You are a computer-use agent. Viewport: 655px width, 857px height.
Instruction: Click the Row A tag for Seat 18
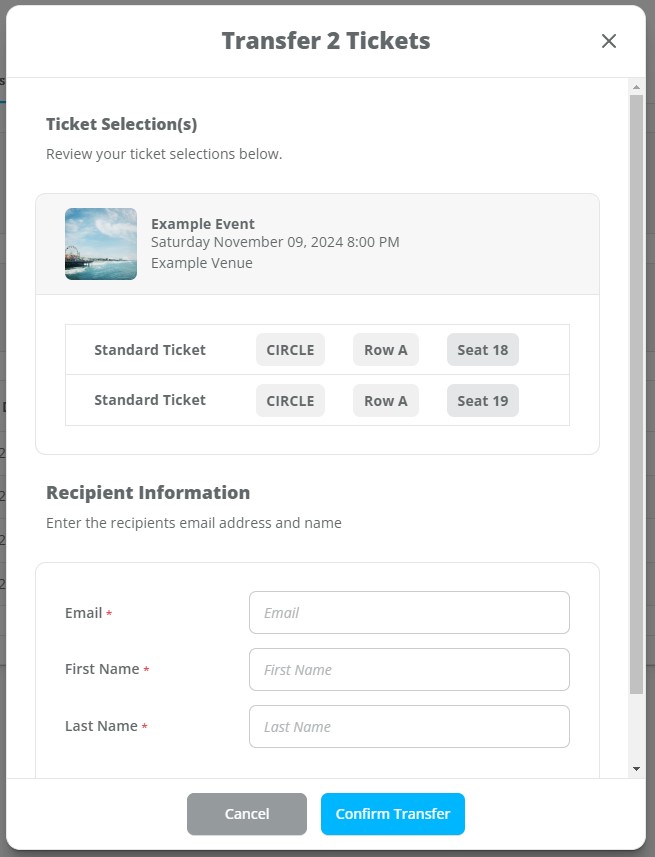click(386, 350)
